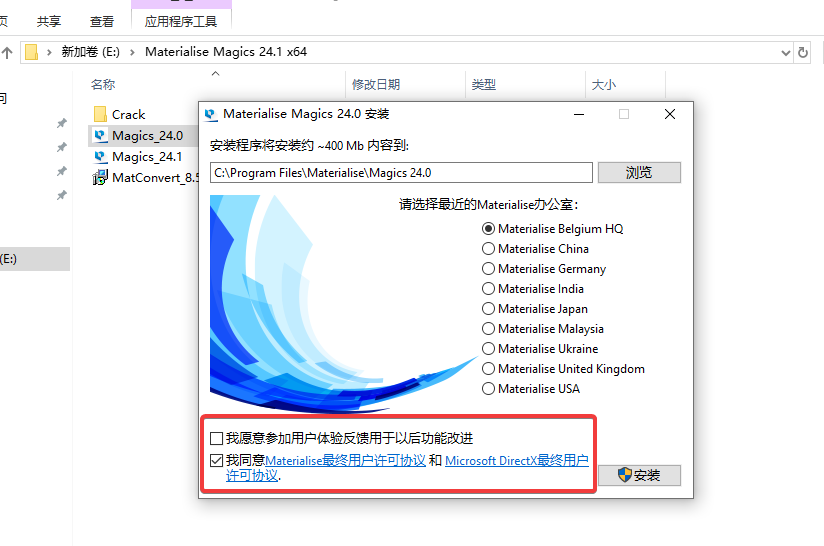Enable the user experience feedback checkbox
Screen dimensions: 824x546
click(216, 438)
